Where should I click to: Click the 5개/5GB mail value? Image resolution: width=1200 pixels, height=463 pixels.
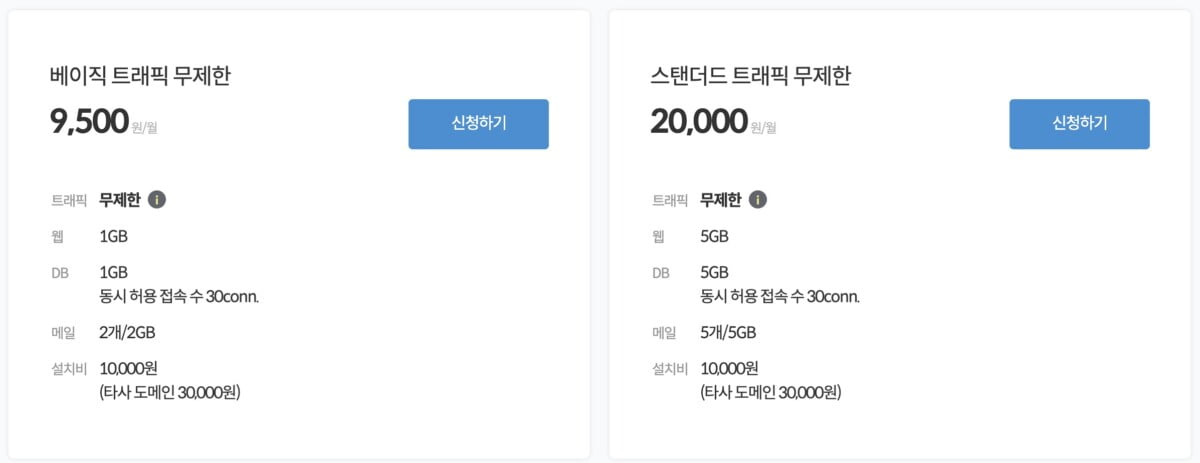point(728,332)
